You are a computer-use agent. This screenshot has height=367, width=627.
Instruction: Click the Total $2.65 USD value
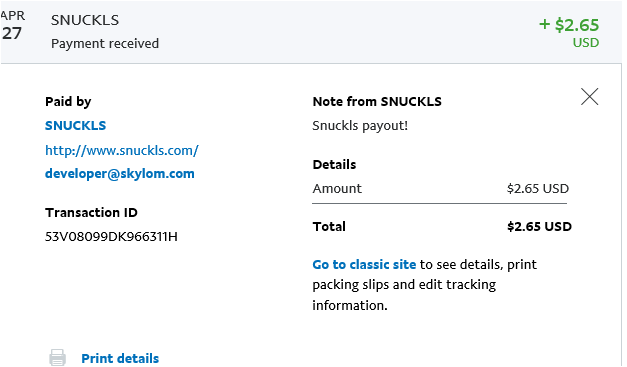click(x=539, y=227)
